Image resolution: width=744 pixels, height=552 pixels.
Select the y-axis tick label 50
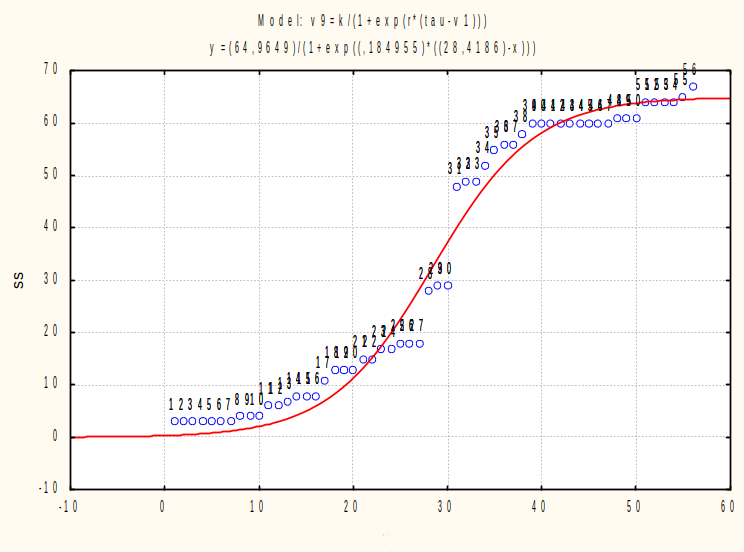[50, 174]
